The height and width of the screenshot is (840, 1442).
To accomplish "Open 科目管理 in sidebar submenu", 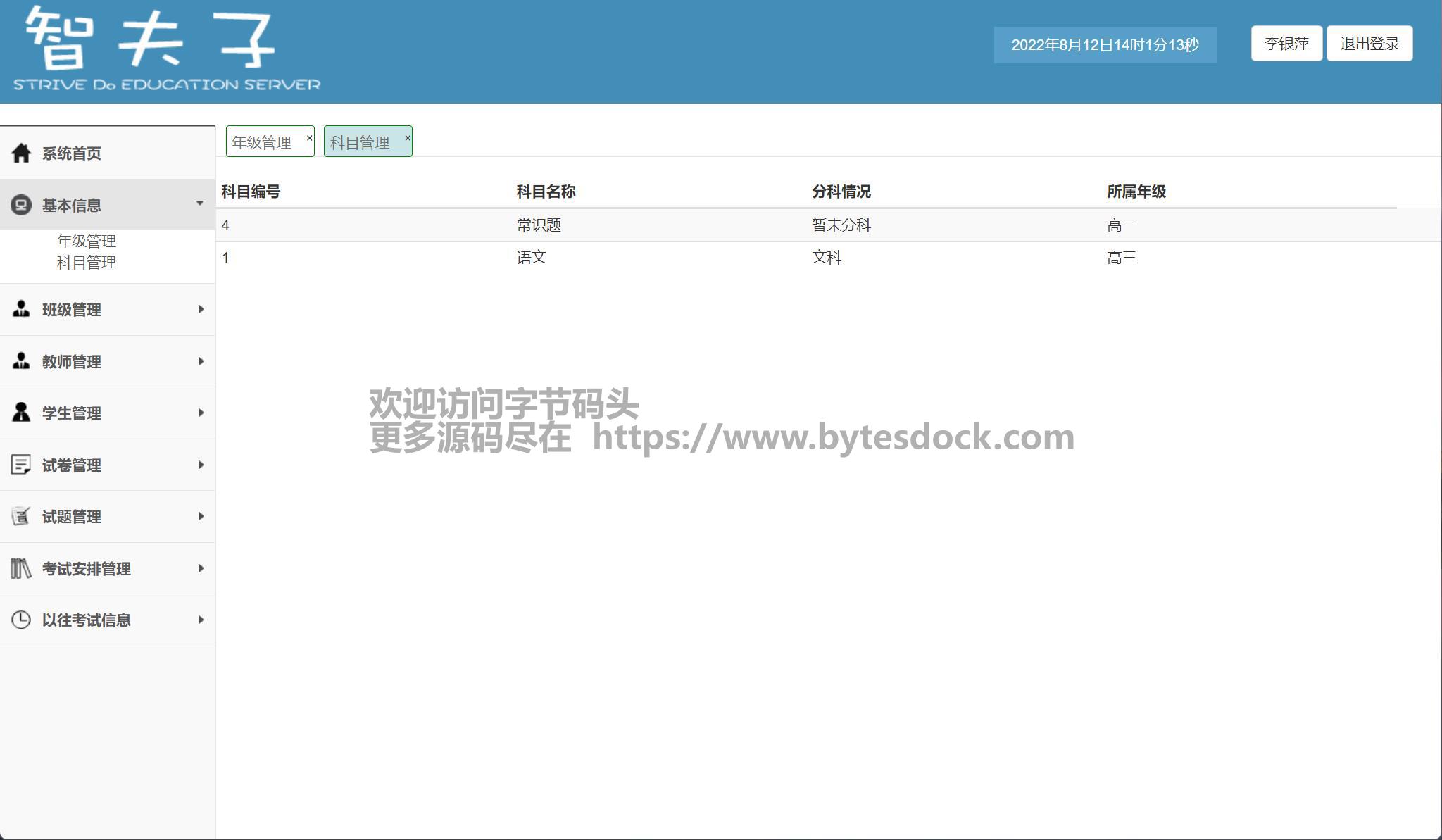I will 87,263.
